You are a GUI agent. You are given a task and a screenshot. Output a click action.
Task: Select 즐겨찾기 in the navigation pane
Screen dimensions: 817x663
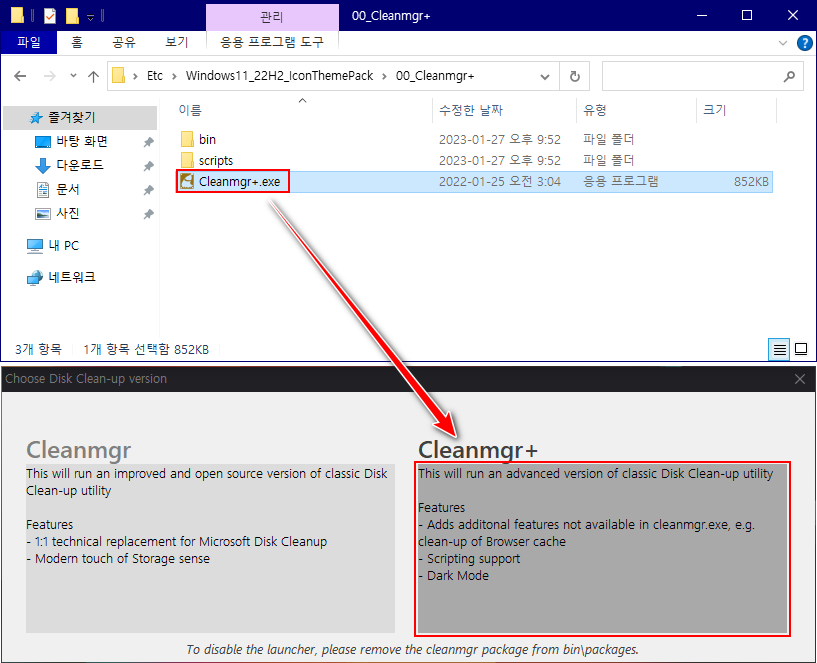pos(80,118)
